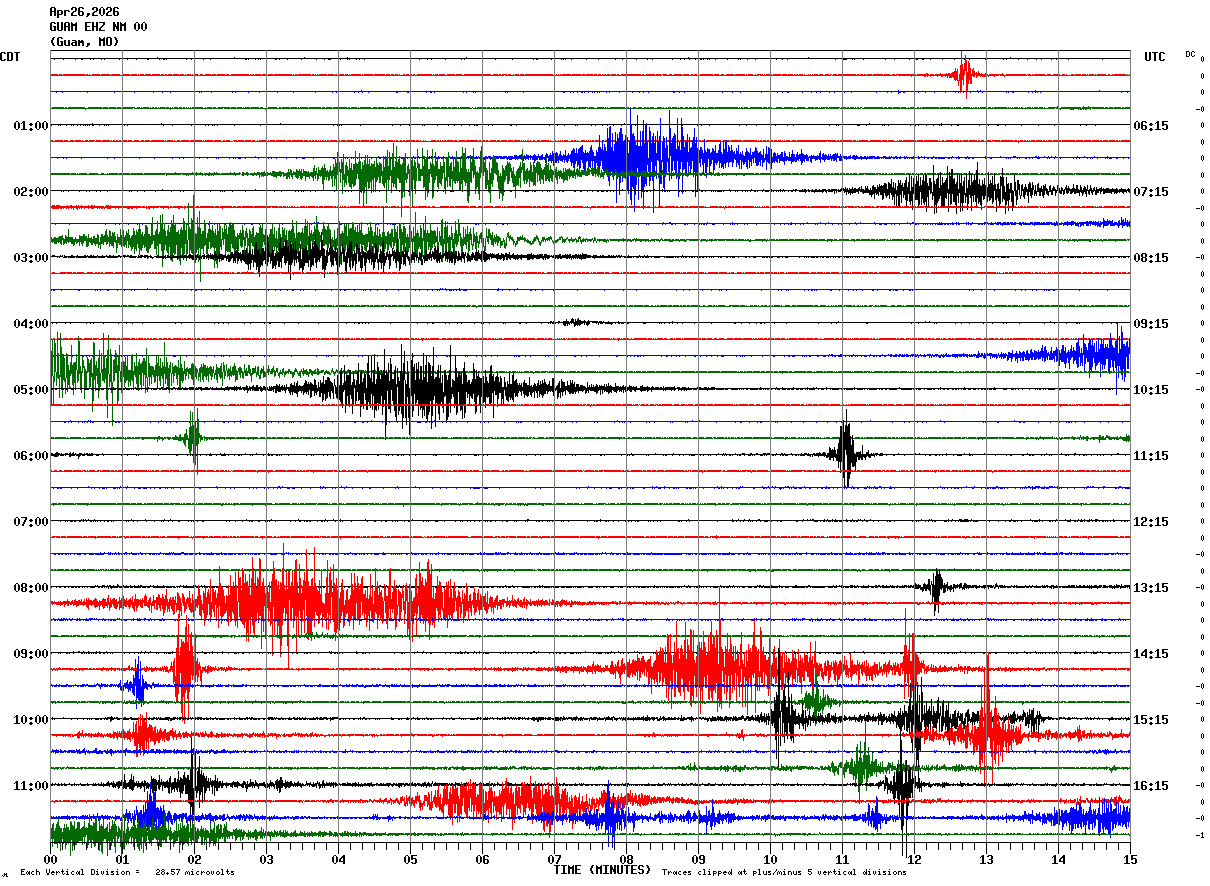This screenshot has width=1210, height=886.
Task: Click minute tick label "13" on the time axis
Action: (x=986, y=859)
